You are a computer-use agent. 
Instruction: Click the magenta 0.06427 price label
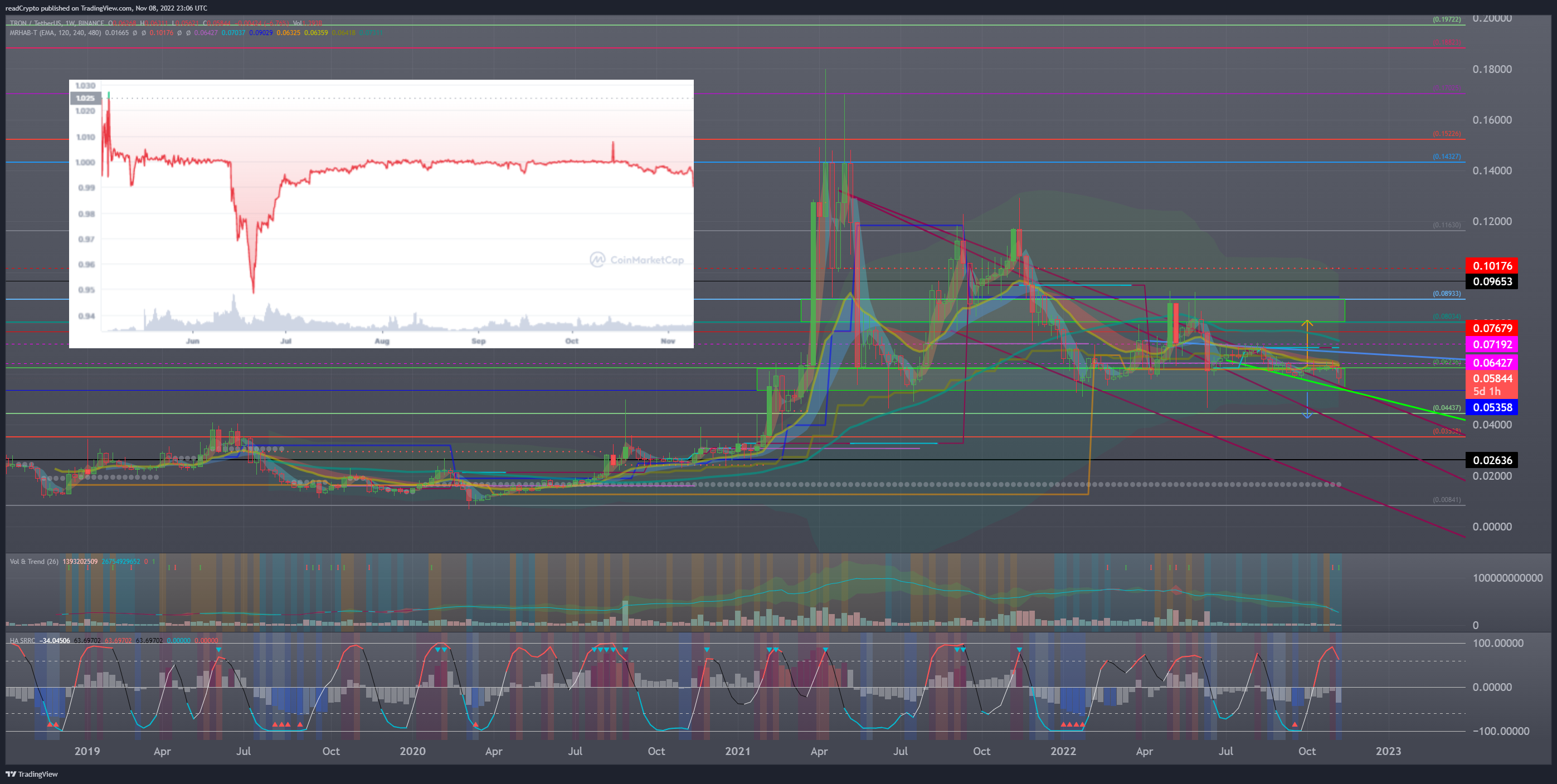click(x=1492, y=363)
